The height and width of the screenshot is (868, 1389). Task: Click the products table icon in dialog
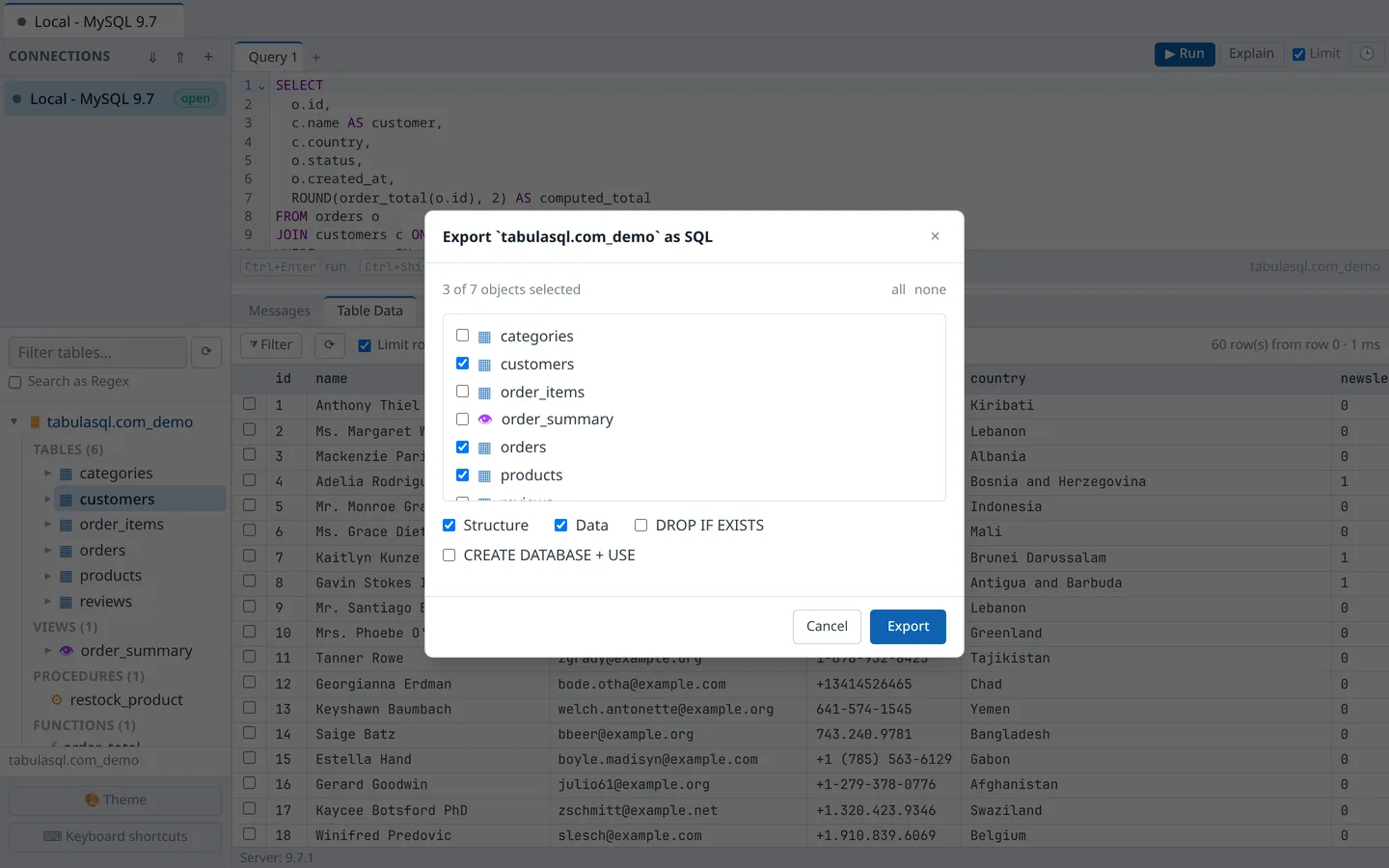(484, 475)
